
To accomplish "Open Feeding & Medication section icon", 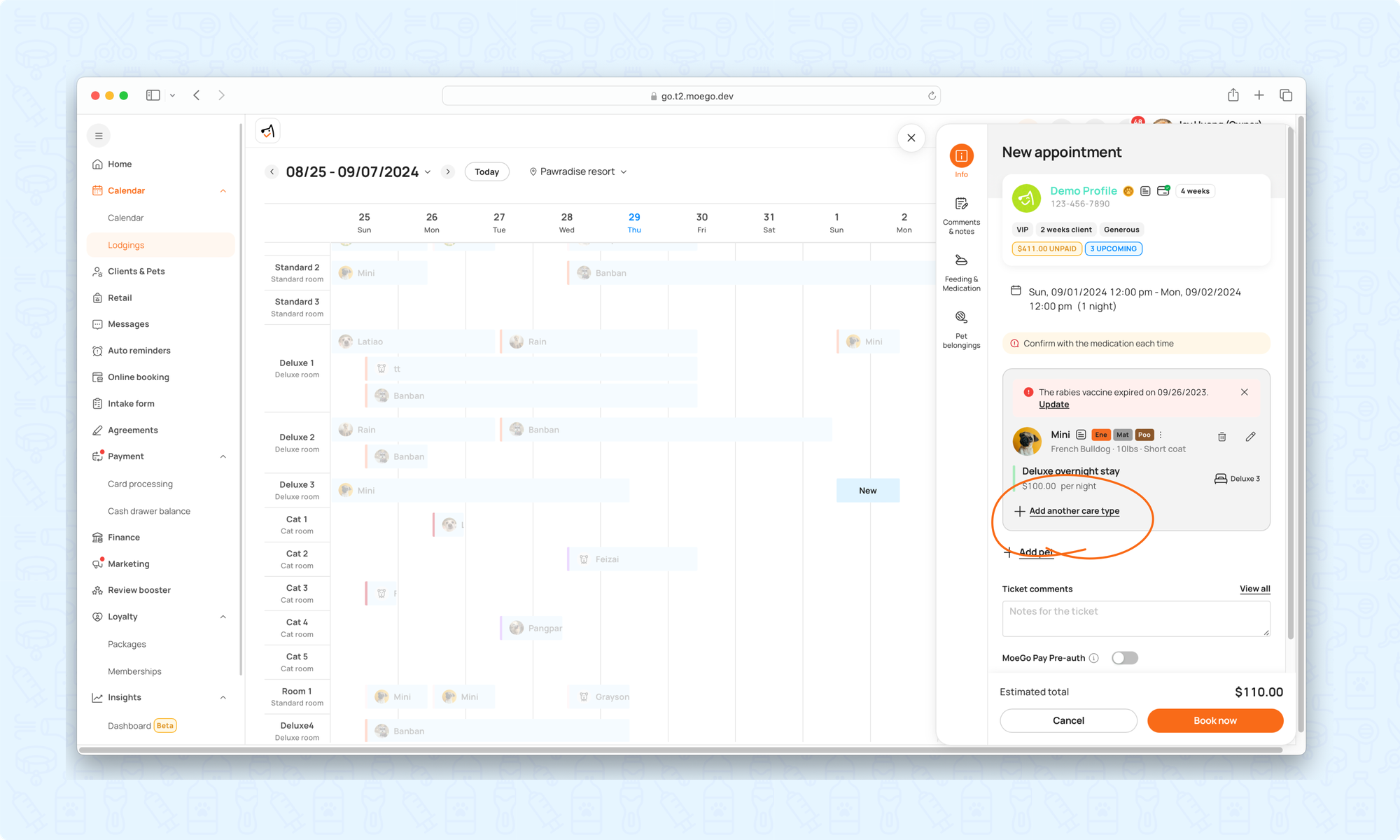I will pyautogui.click(x=961, y=261).
